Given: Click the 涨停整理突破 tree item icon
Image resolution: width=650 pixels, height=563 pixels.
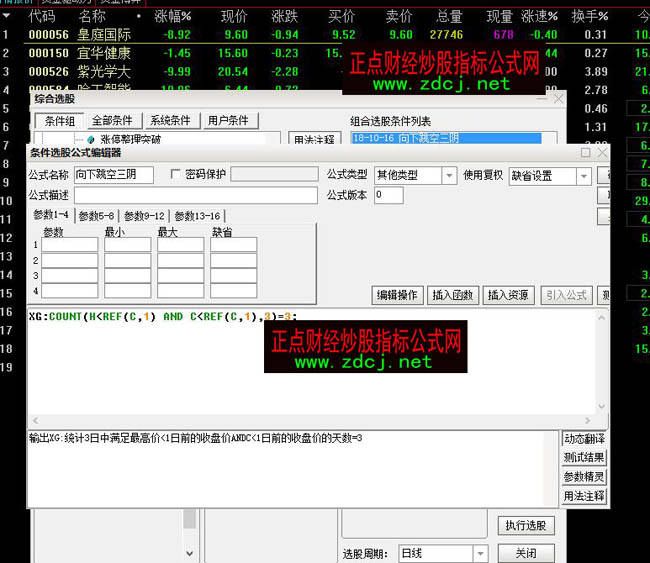Looking at the screenshot, I should pos(92,140).
